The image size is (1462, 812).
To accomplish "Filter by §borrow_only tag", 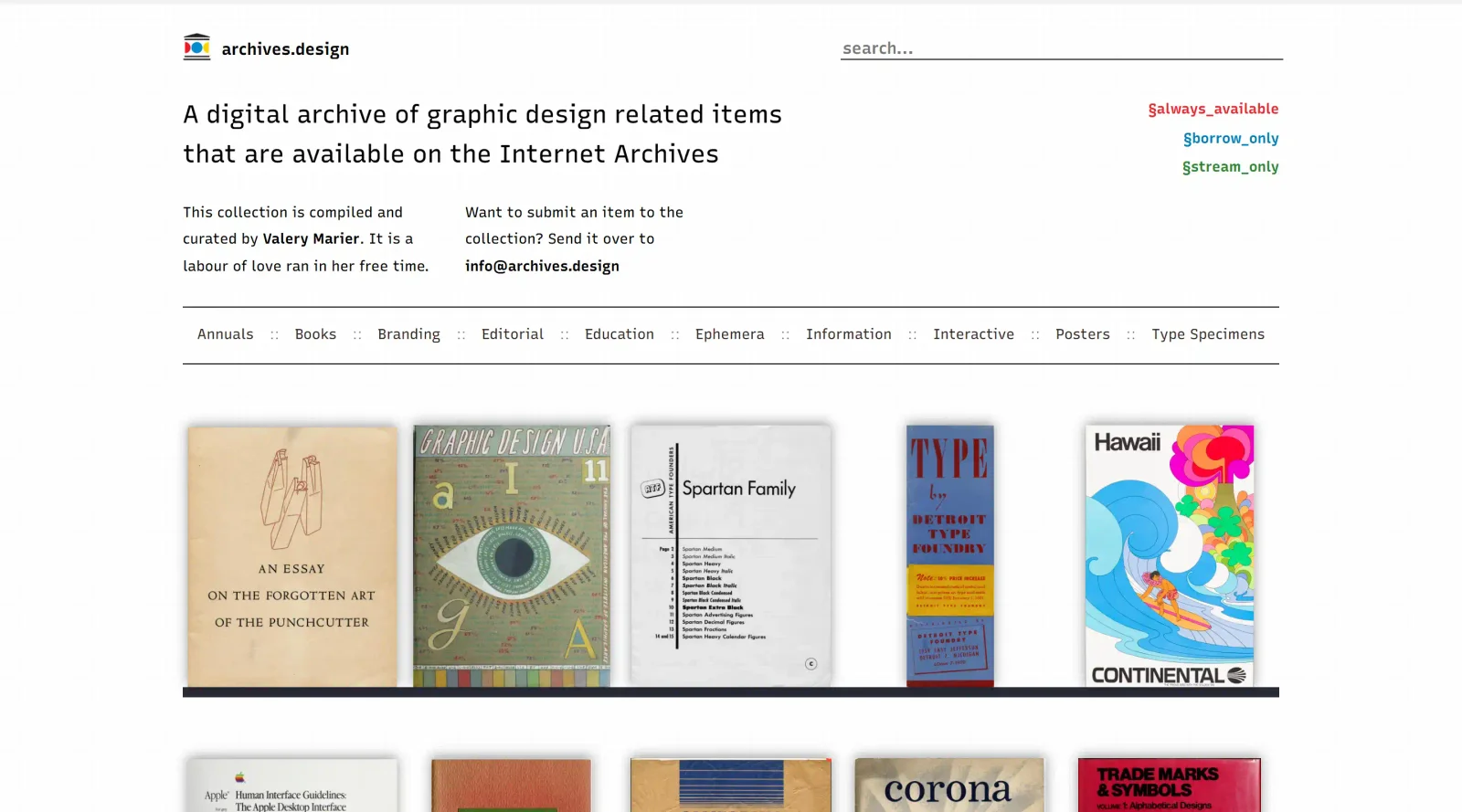I will 1230,138.
